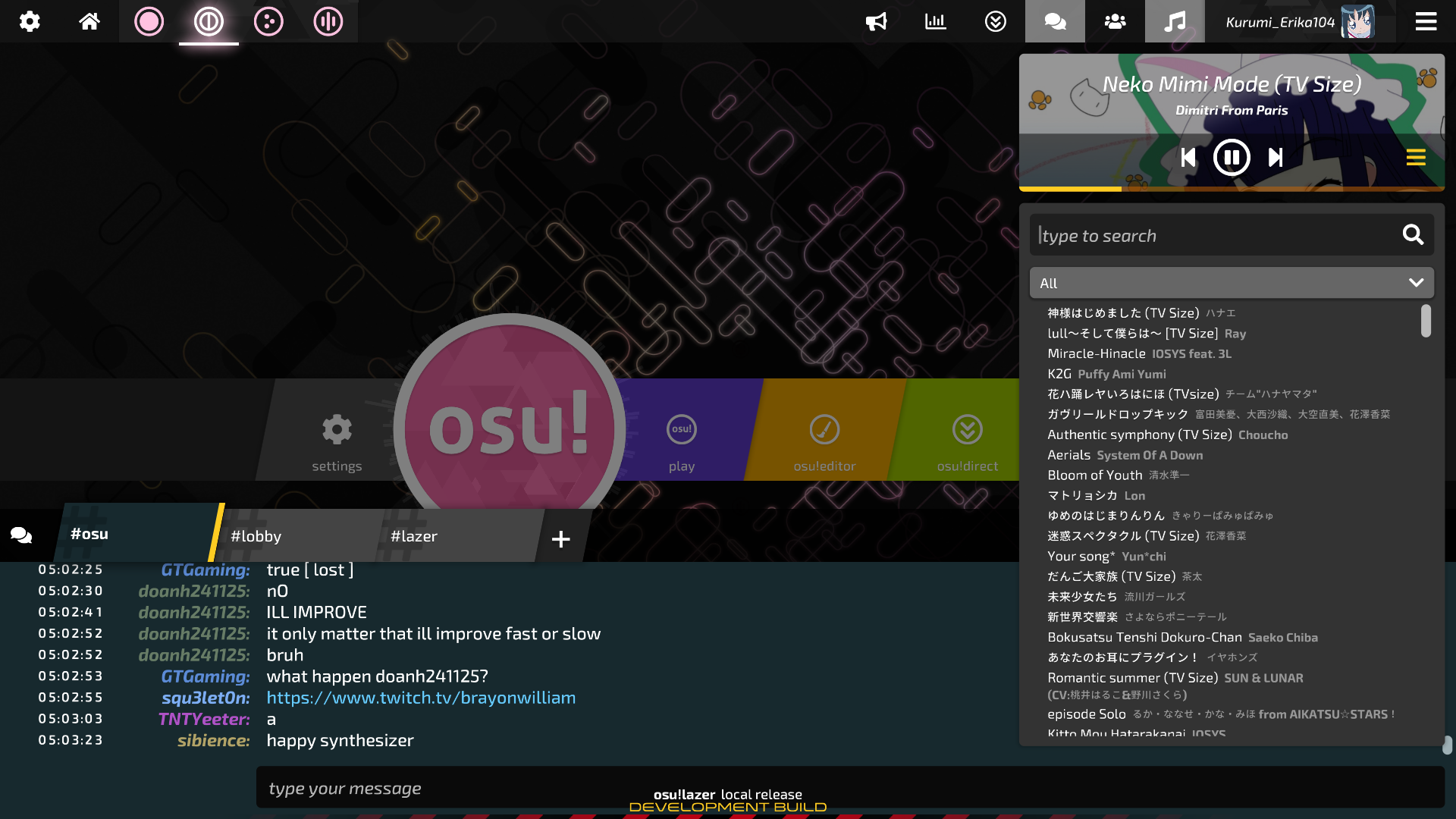Select osu! standard game mode icon
Screen dimensions: 1456x819
pyautogui.click(x=149, y=21)
